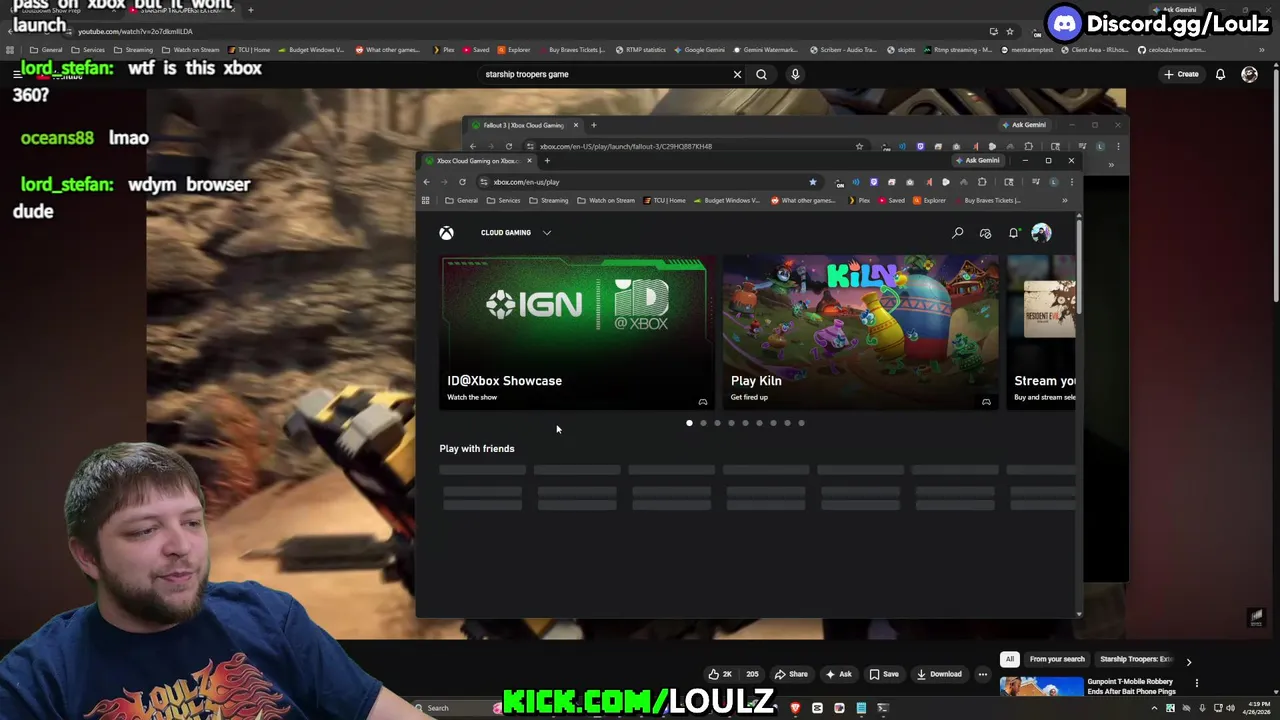Select the last carousel page dot
Image resolution: width=1280 pixels, height=720 pixels.
point(801,423)
